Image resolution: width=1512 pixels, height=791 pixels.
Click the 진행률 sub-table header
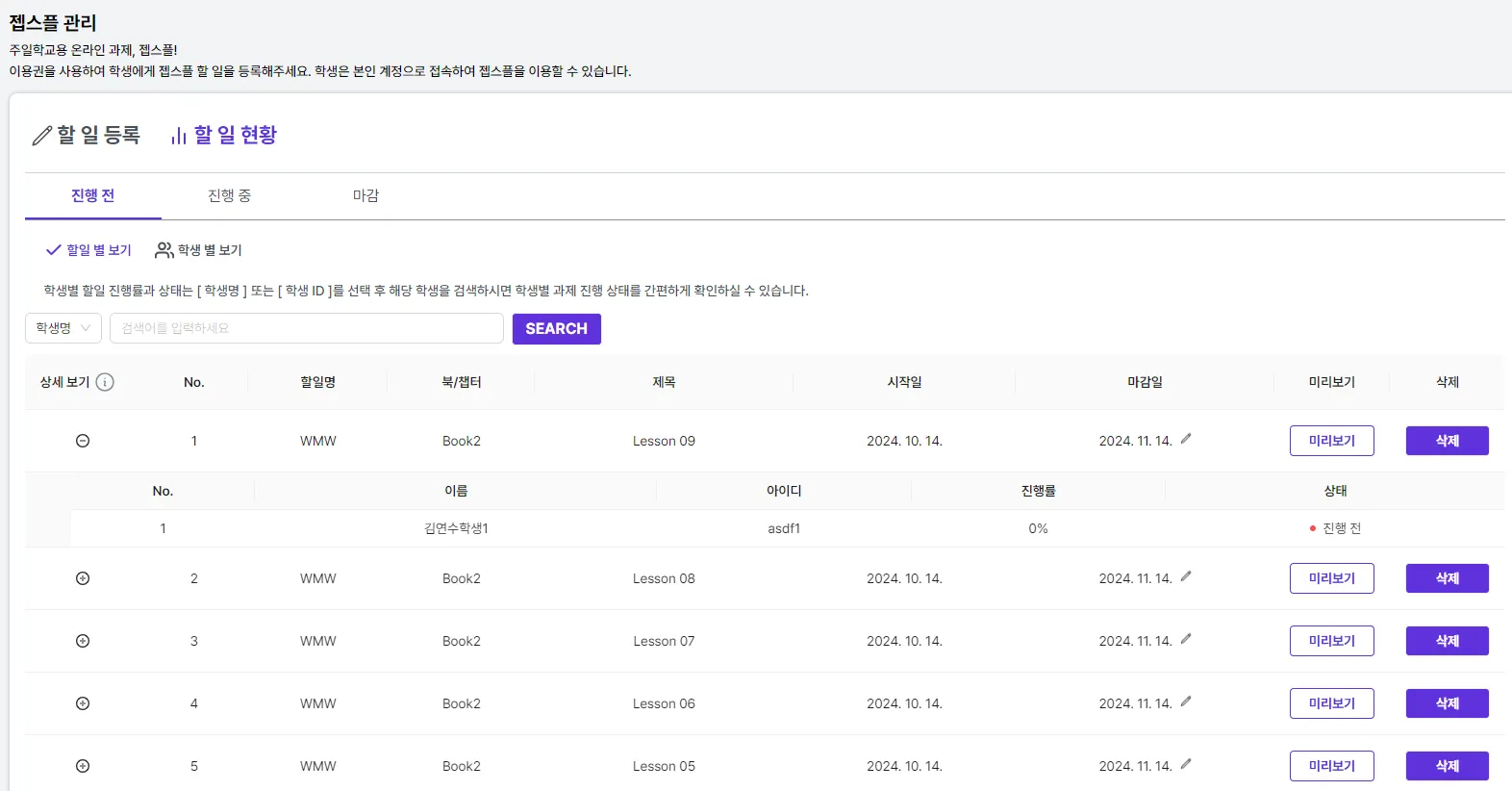click(x=1038, y=491)
